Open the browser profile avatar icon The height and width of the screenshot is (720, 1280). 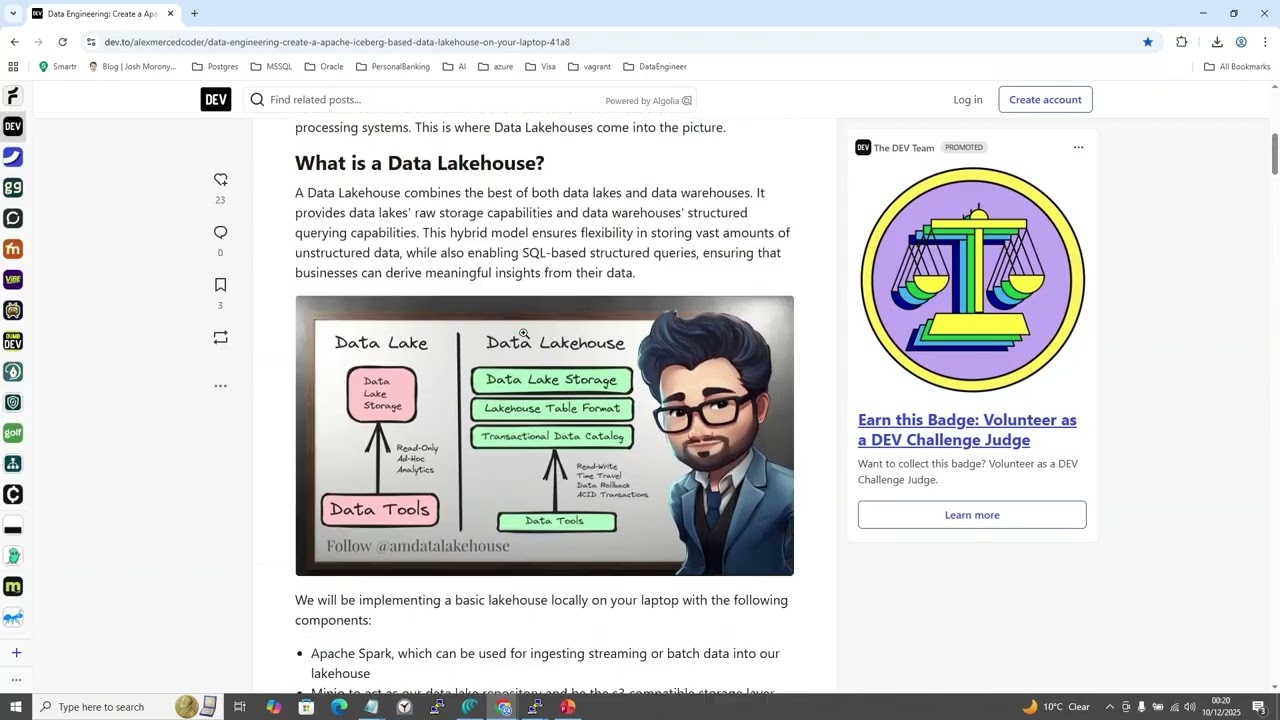[1241, 42]
